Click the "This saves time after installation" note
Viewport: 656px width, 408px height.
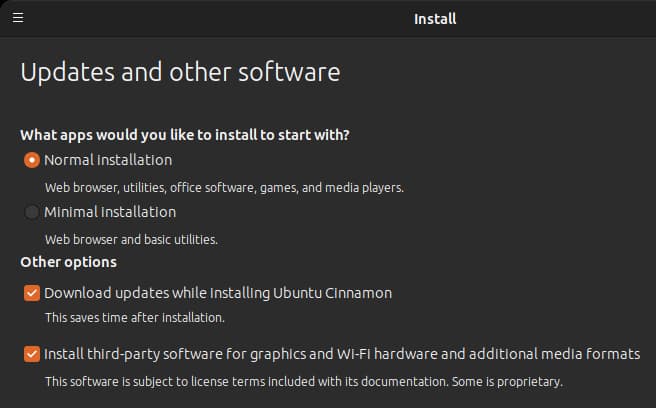point(135,318)
